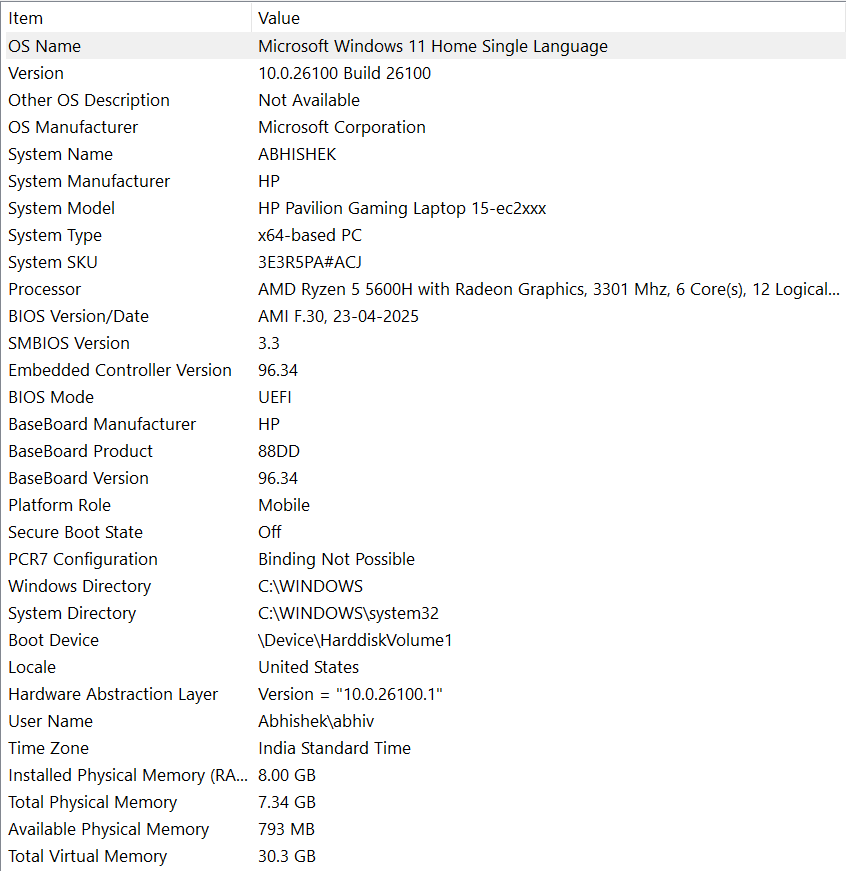The width and height of the screenshot is (846, 871).
Task: Select the BIOS Version/Date row label
Action: (78, 316)
